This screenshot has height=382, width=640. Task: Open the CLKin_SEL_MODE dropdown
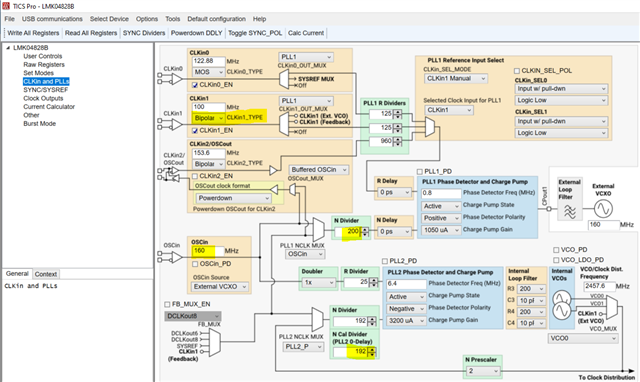coord(456,78)
